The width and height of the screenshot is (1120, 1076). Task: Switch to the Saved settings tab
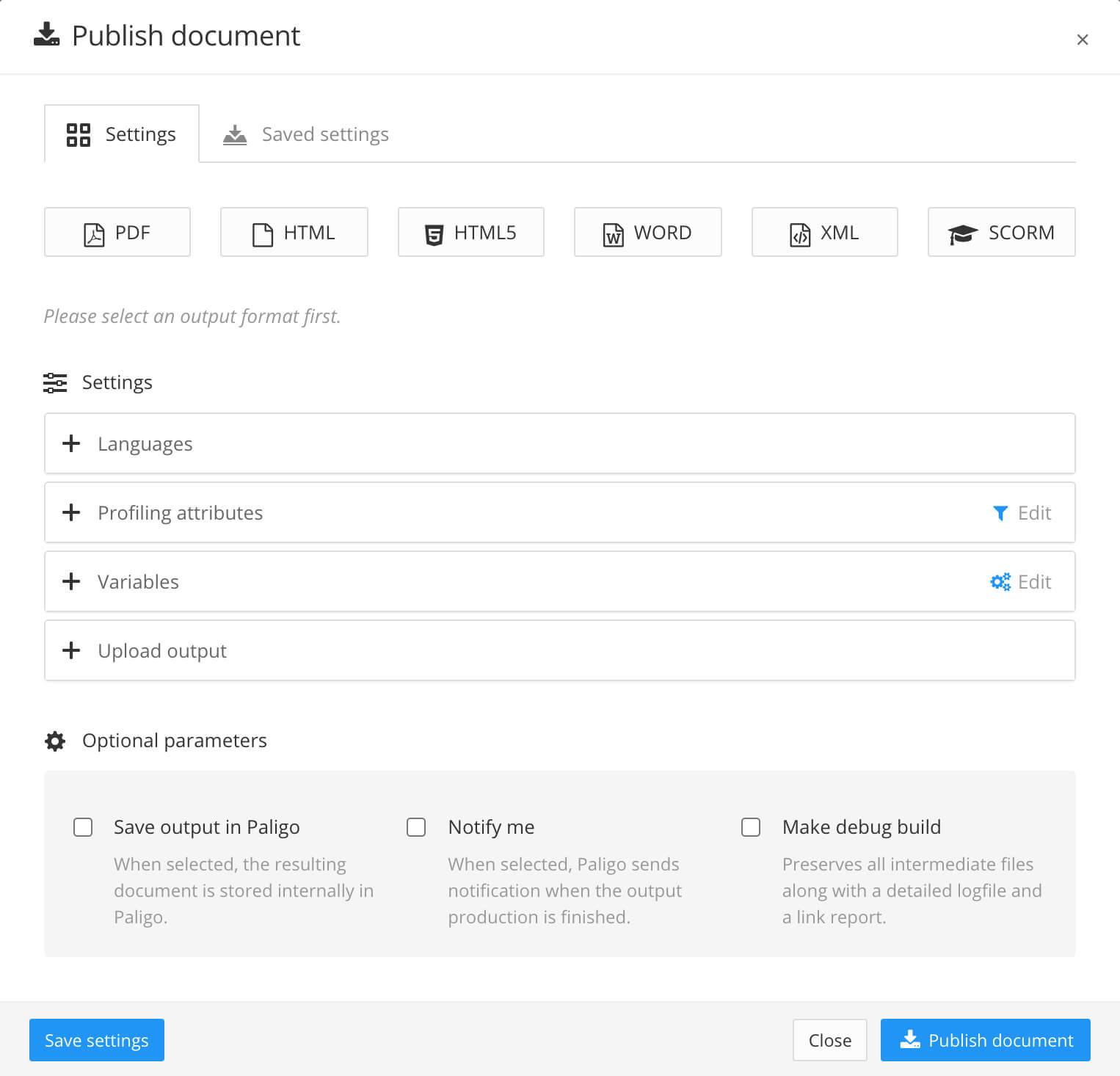pyautogui.click(x=324, y=134)
